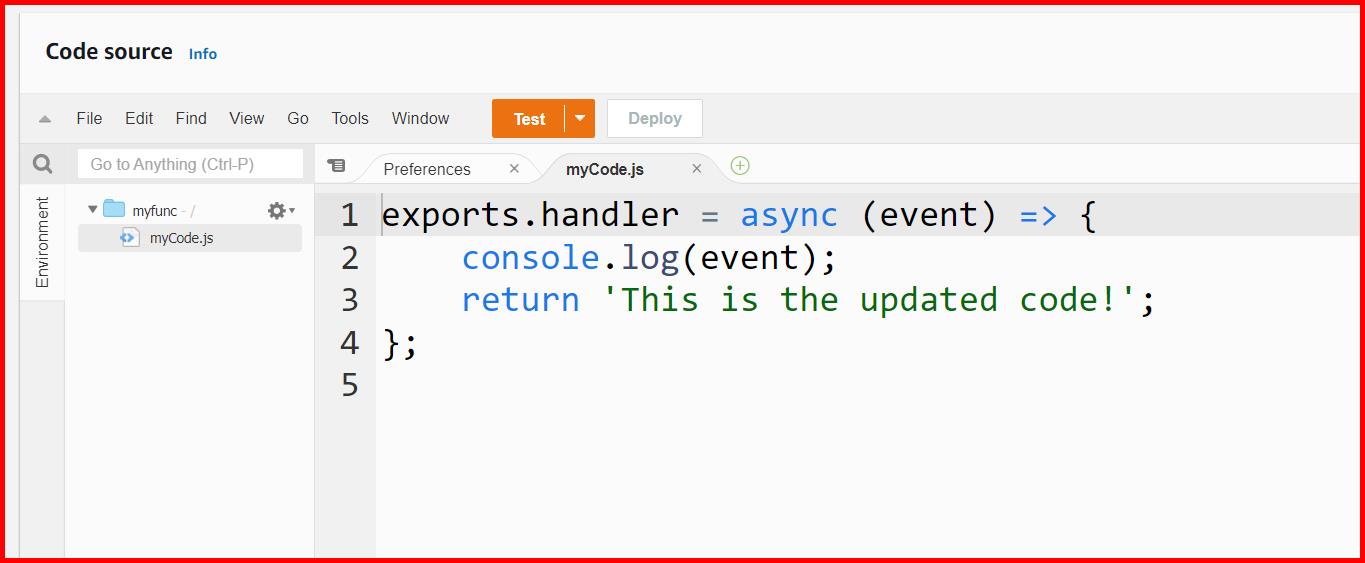Open the Window menu

tap(420, 118)
